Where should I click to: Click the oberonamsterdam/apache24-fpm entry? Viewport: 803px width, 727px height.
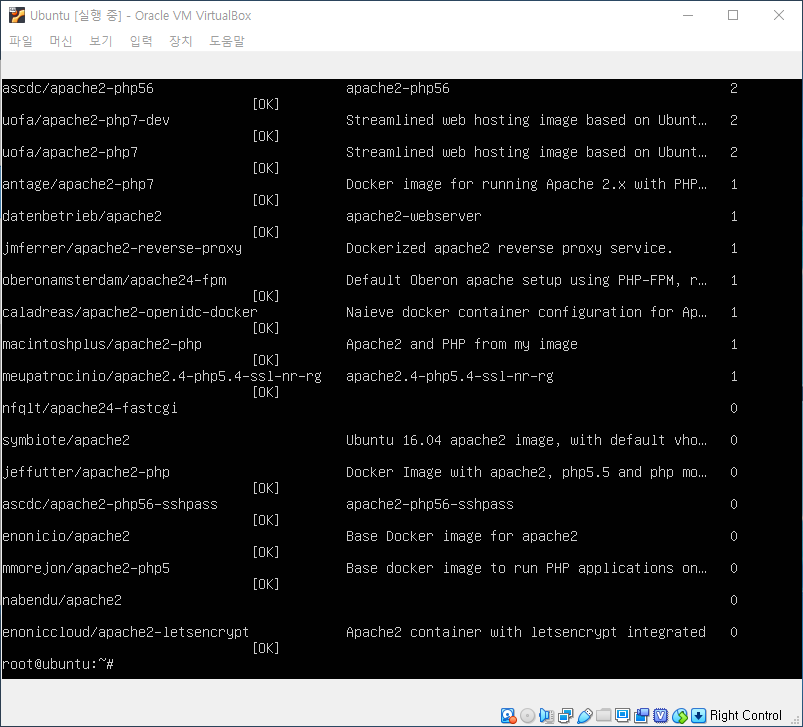(114, 280)
